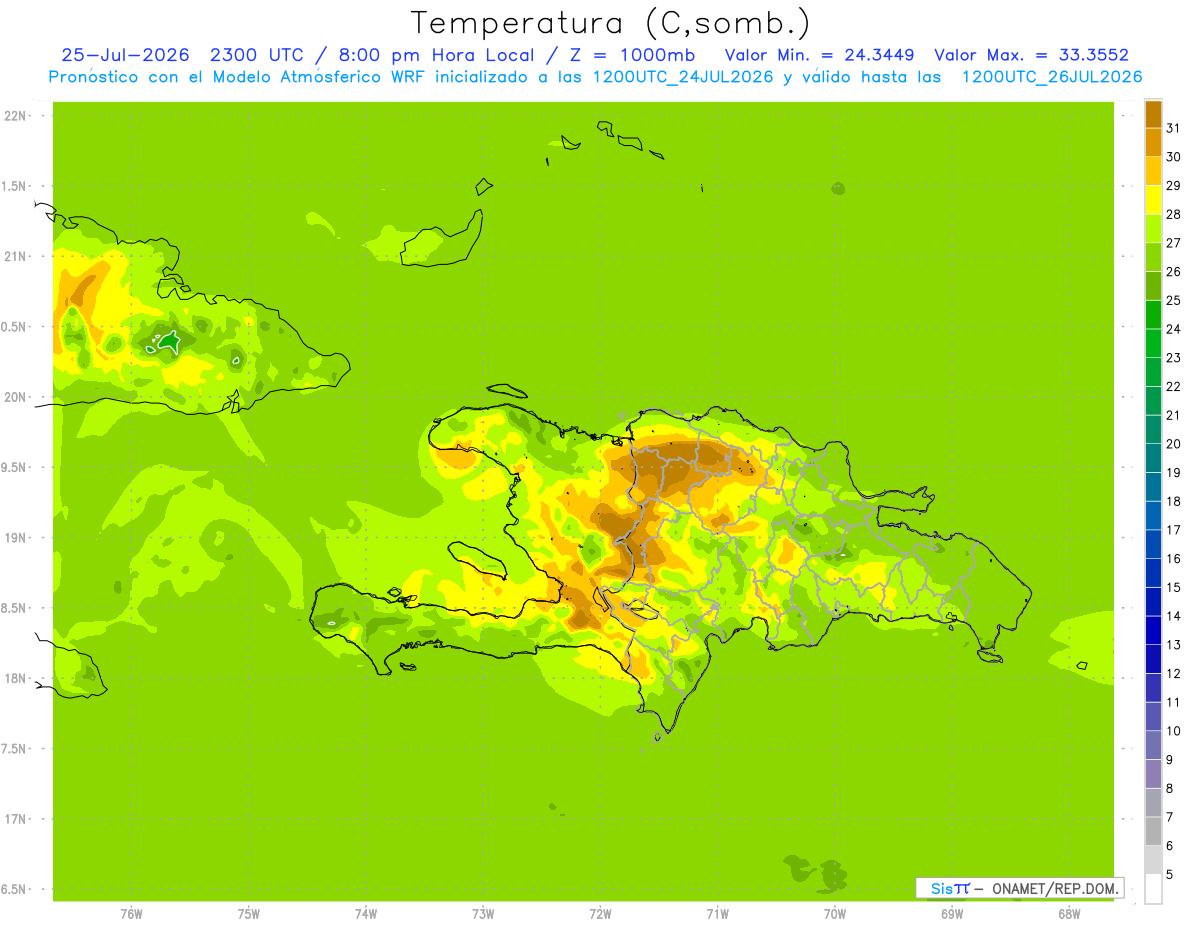Pick the purple swatch between 9 and 10
1200x927 pixels.
(x=1153, y=745)
